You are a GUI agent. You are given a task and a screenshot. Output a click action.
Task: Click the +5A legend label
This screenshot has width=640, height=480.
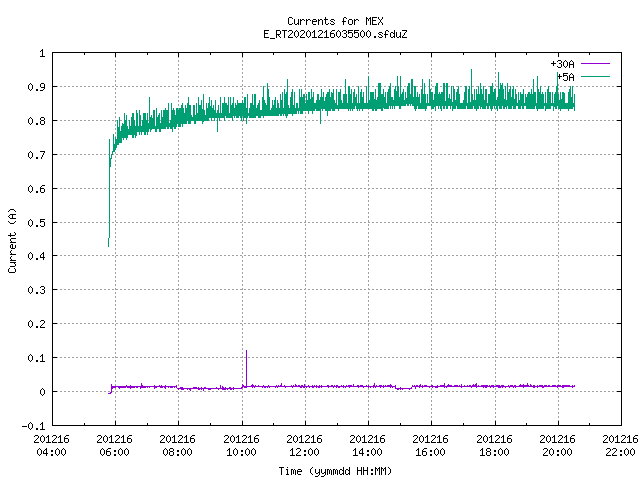coord(566,77)
